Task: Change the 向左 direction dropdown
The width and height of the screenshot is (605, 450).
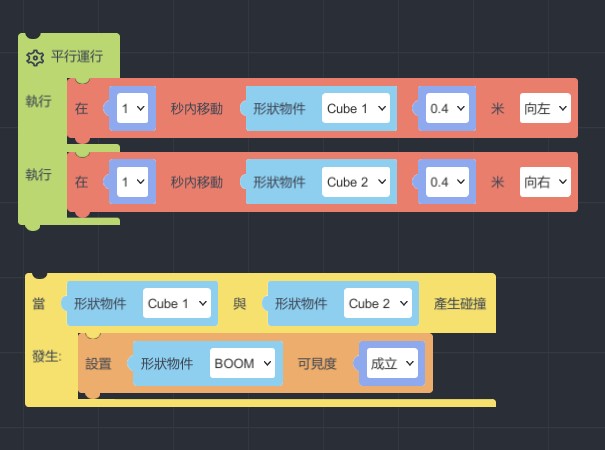Action: pos(545,108)
